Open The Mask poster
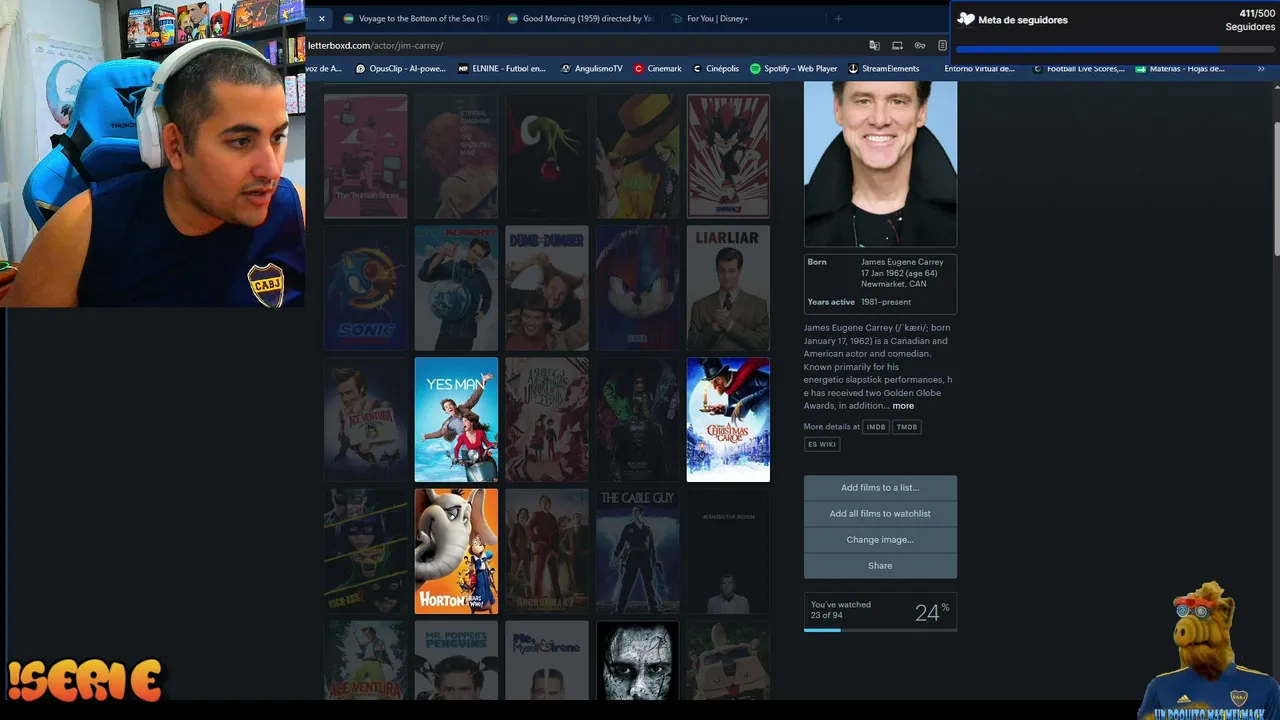The image size is (1280, 720). (637, 156)
